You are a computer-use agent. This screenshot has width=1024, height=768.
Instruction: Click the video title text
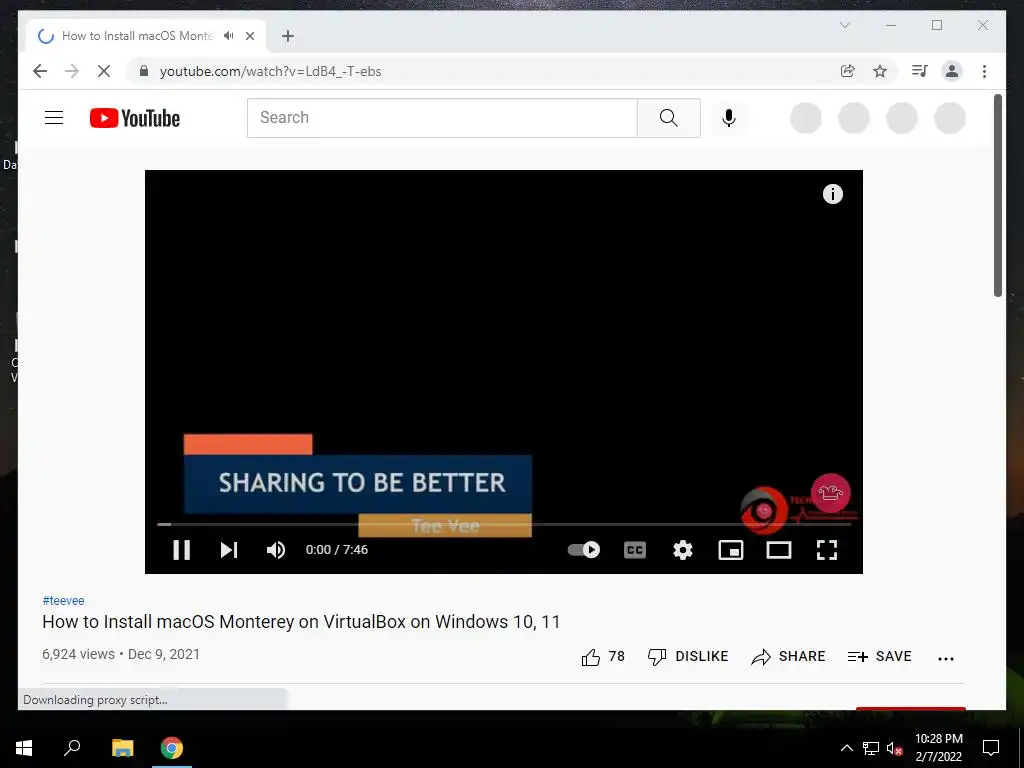coord(301,622)
